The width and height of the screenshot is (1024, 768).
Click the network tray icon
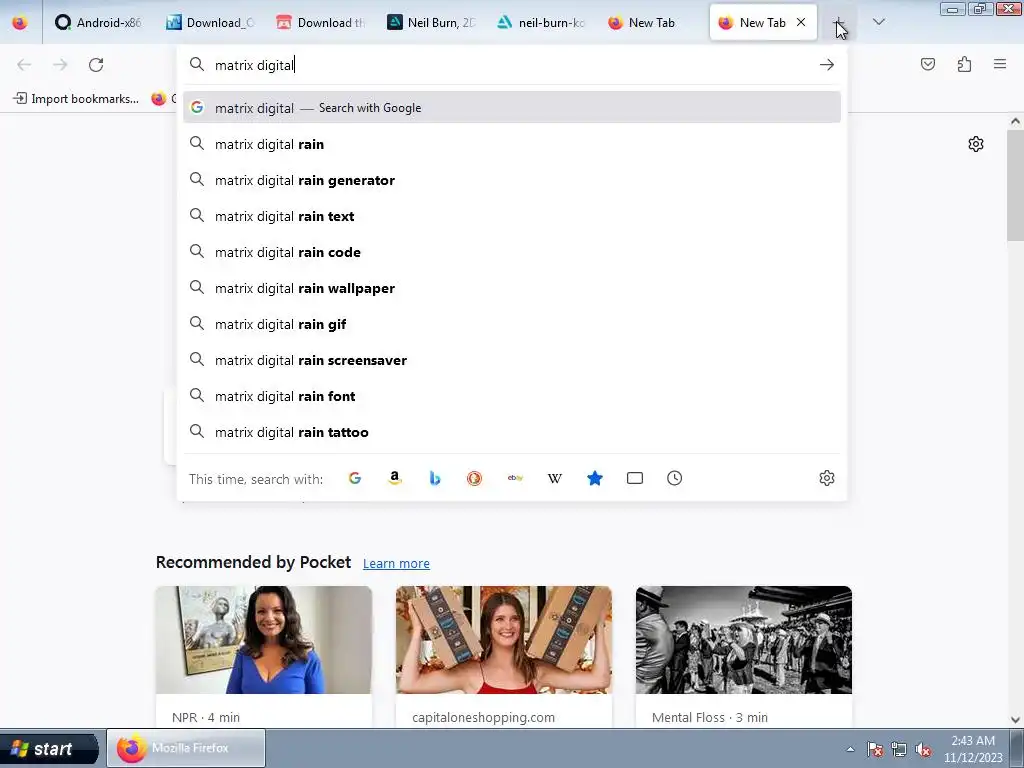point(899,749)
